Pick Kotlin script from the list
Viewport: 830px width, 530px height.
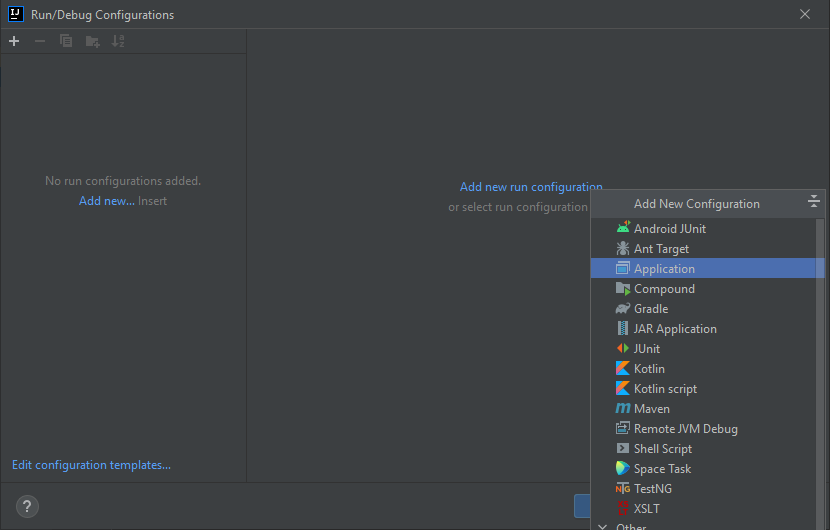pos(703,389)
